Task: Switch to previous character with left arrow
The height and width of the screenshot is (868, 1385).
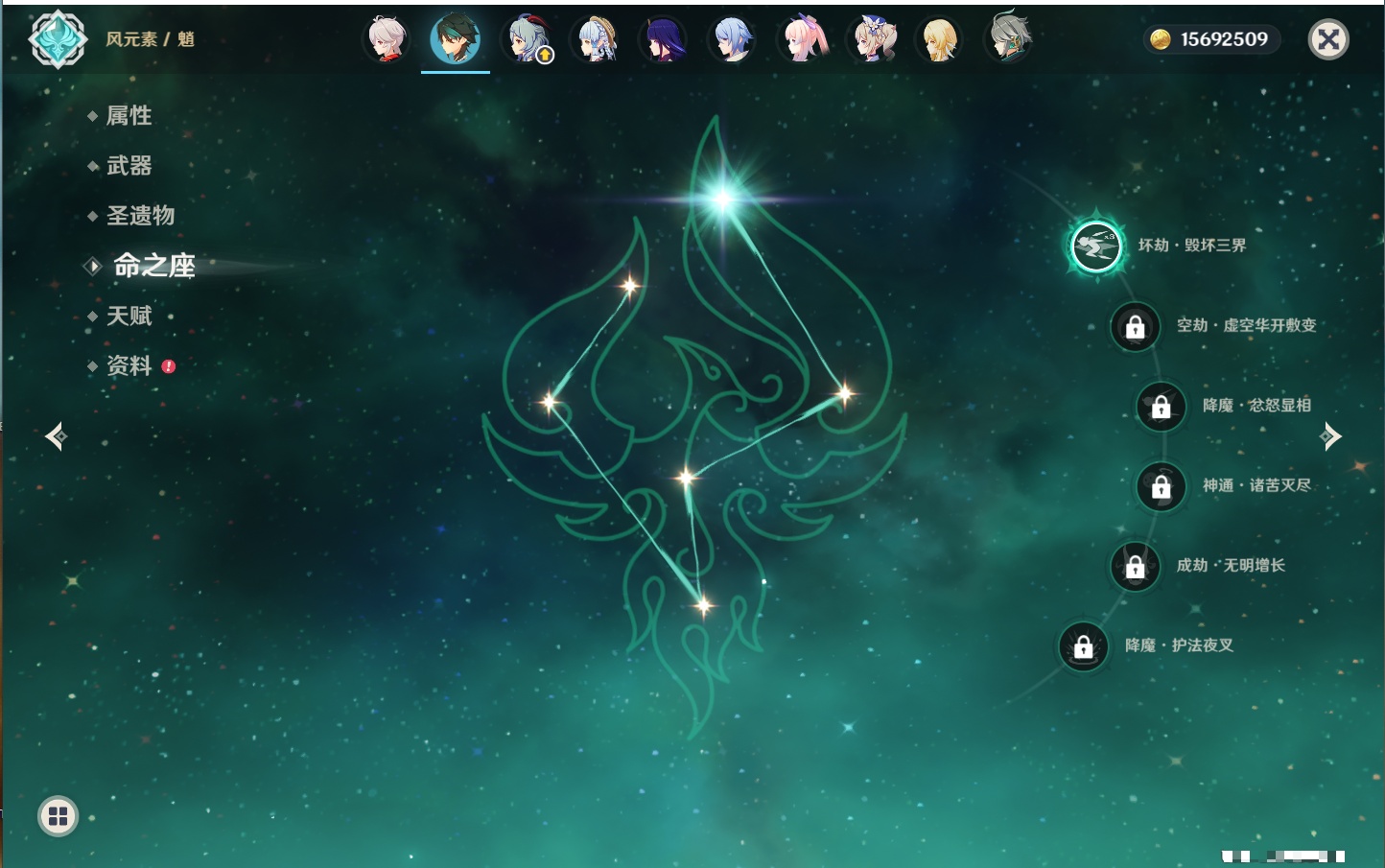Action: click(56, 436)
